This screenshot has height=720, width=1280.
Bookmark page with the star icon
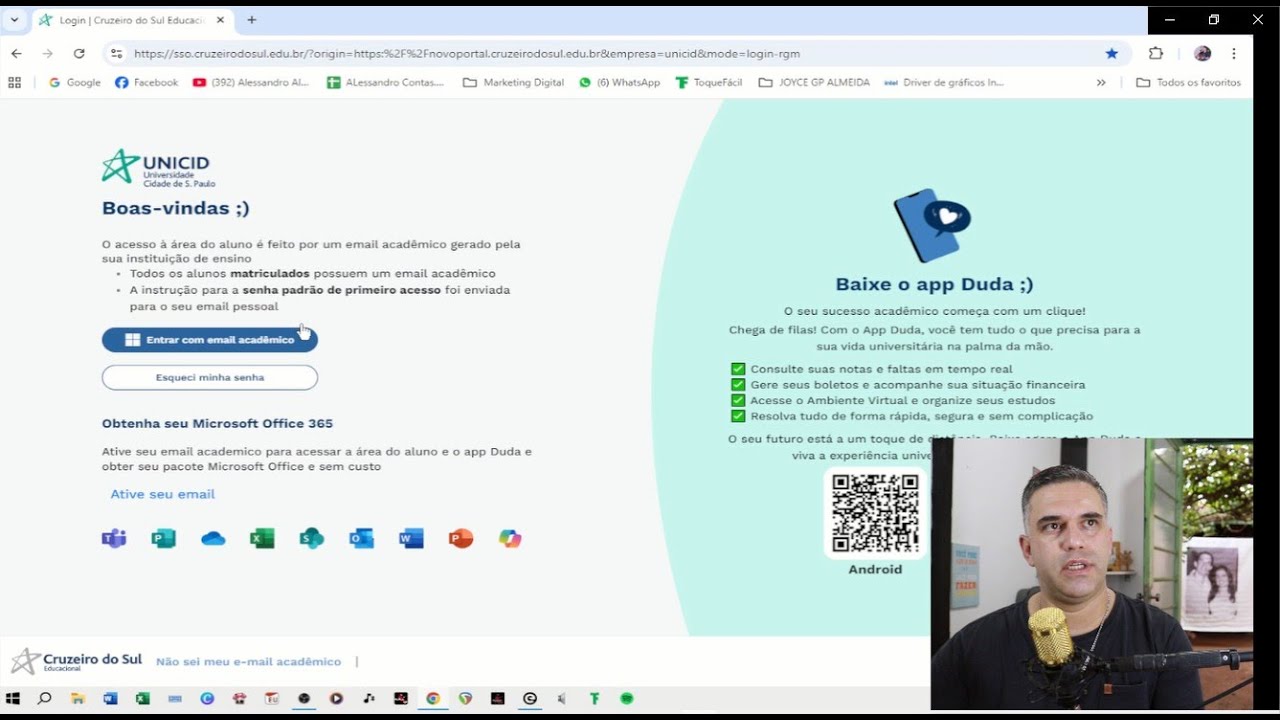(1112, 53)
